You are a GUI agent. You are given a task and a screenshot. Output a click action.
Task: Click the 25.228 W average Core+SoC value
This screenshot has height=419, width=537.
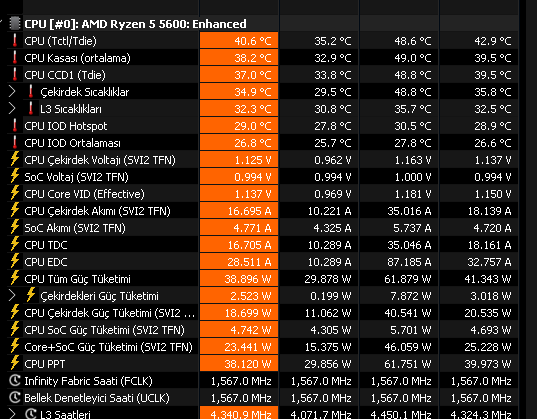pos(488,347)
